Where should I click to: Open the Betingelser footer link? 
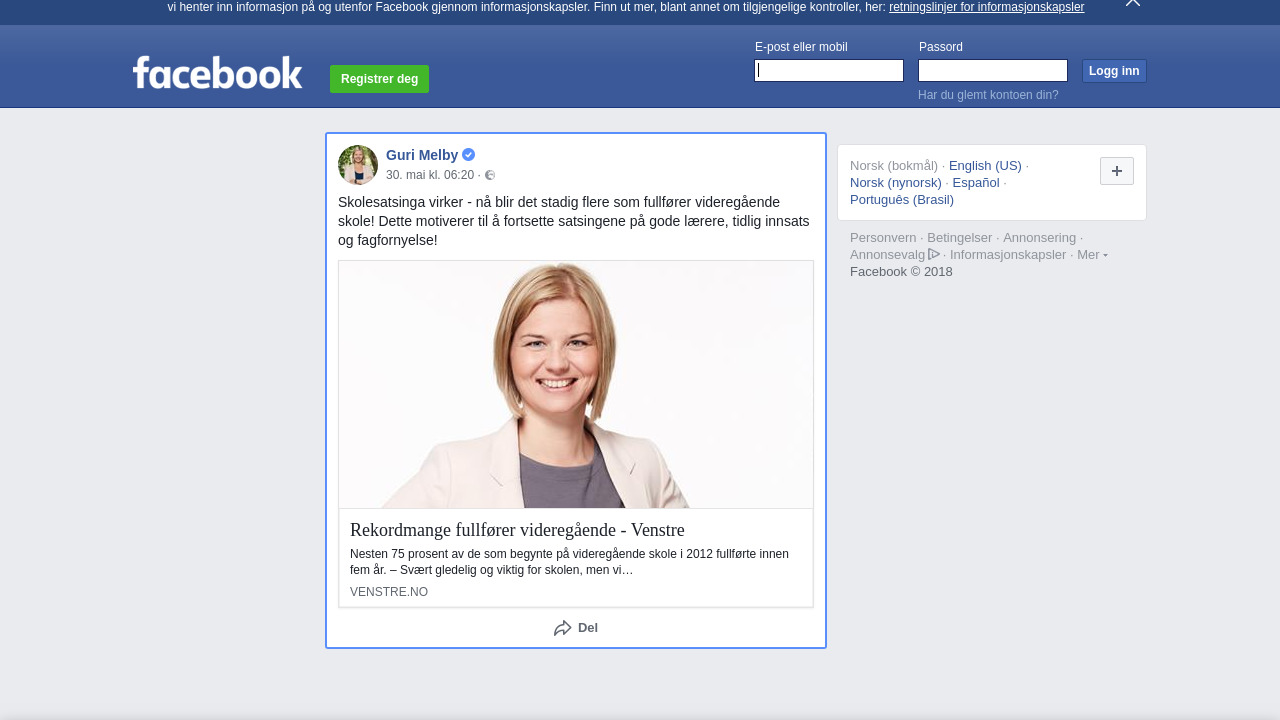pyautogui.click(x=960, y=238)
